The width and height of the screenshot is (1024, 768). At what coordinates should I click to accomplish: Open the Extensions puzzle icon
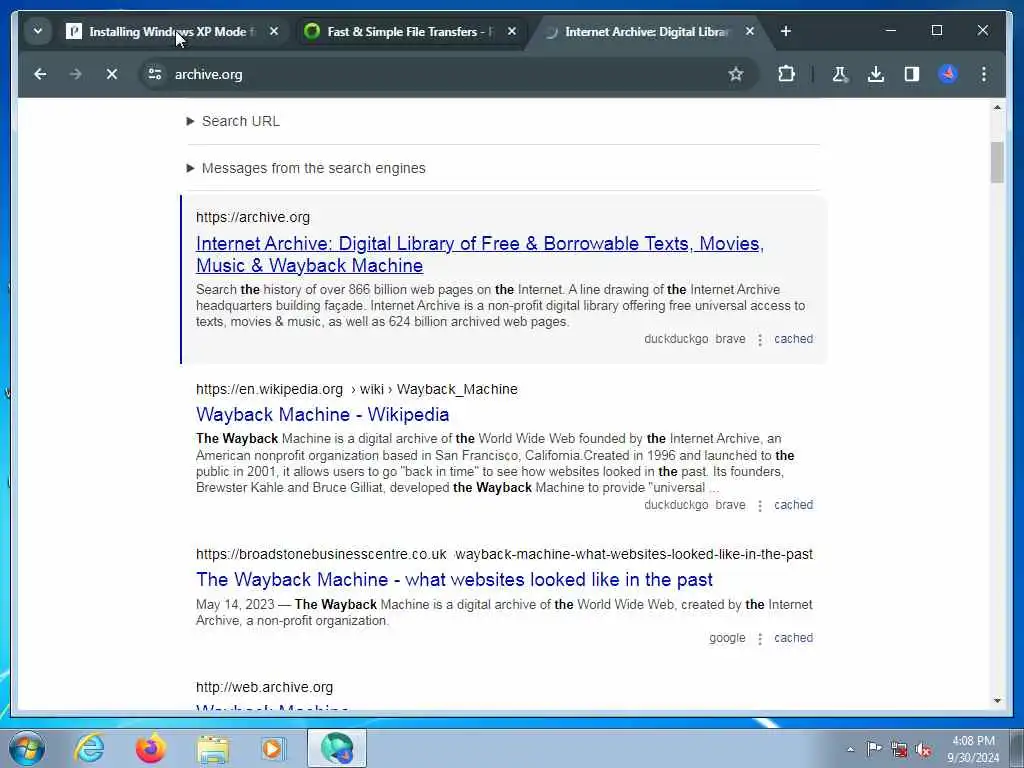click(786, 74)
